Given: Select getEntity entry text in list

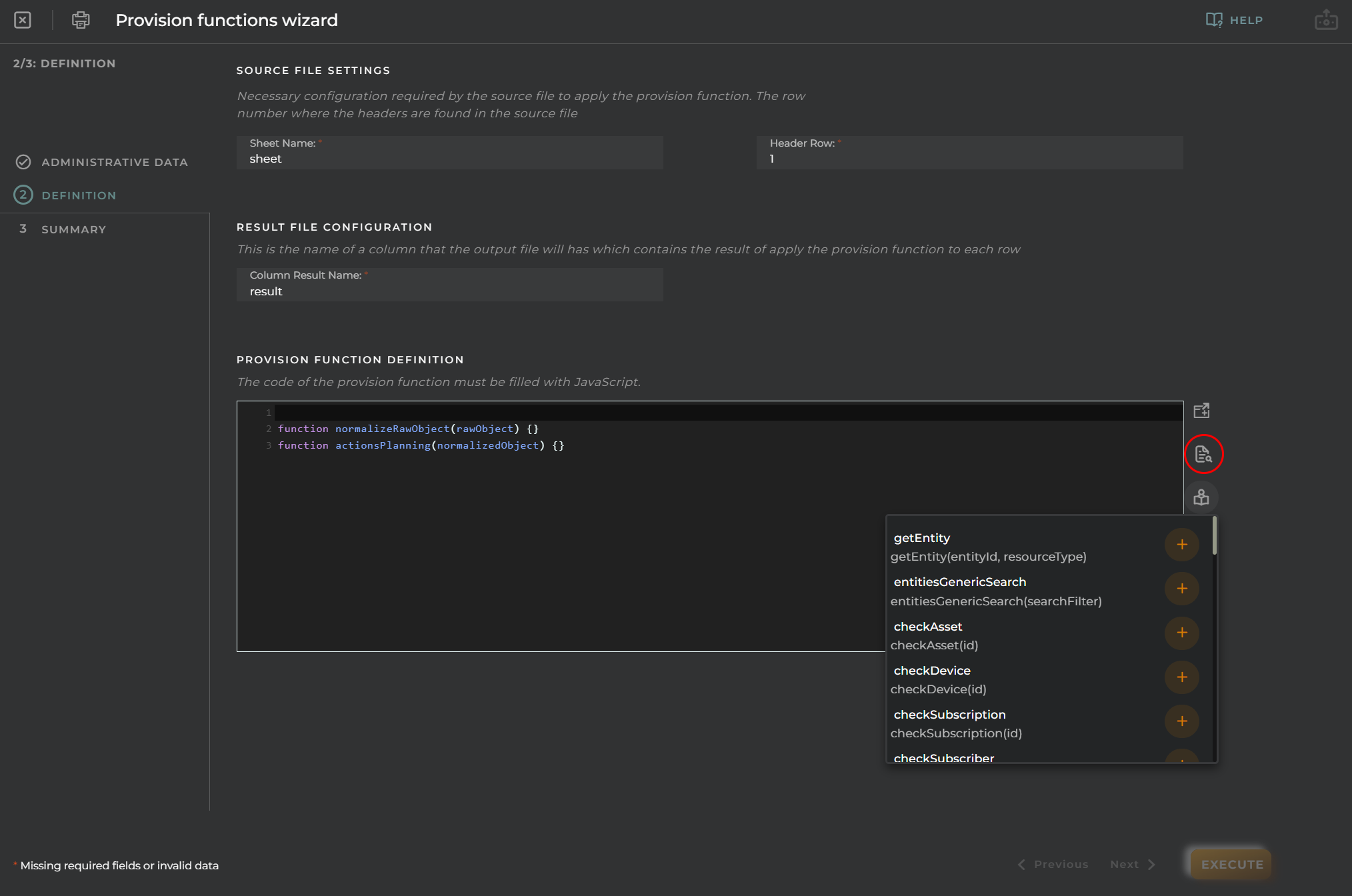Looking at the screenshot, I should click(x=921, y=538).
